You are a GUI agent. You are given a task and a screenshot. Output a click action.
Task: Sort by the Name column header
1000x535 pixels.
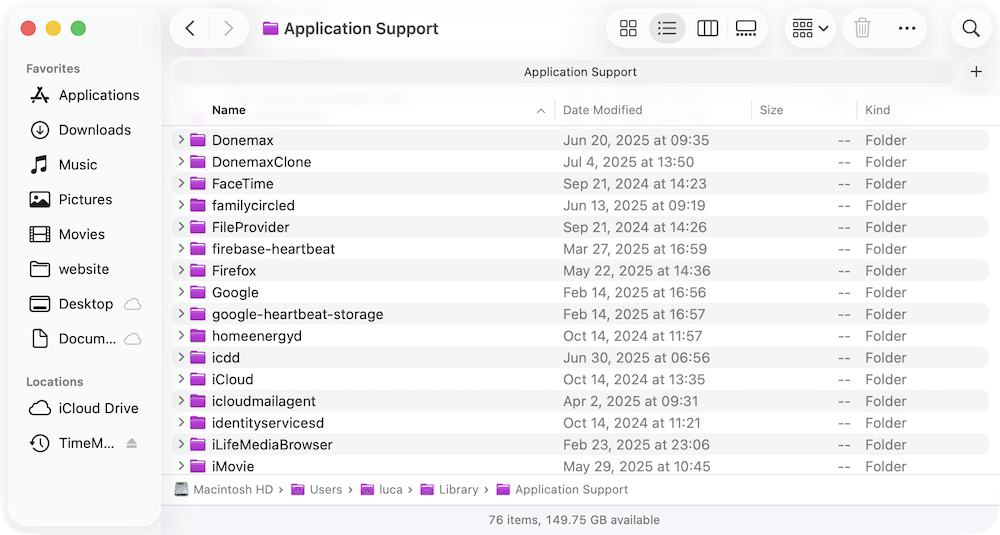[229, 110]
